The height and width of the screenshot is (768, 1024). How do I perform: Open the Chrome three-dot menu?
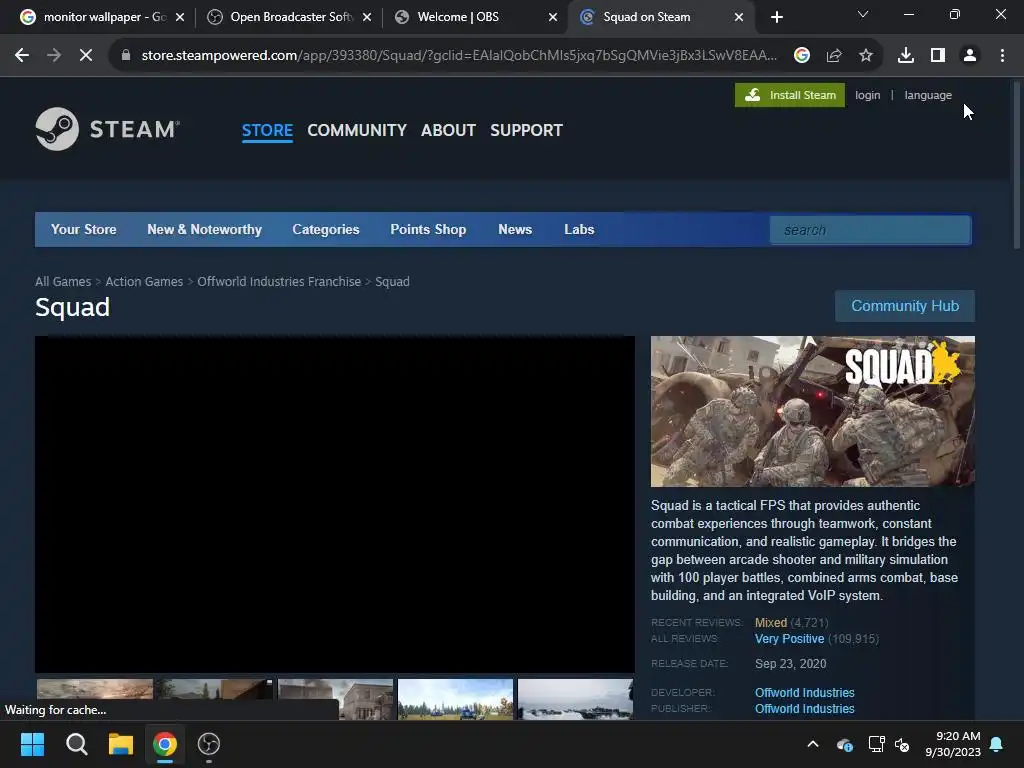click(1002, 56)
